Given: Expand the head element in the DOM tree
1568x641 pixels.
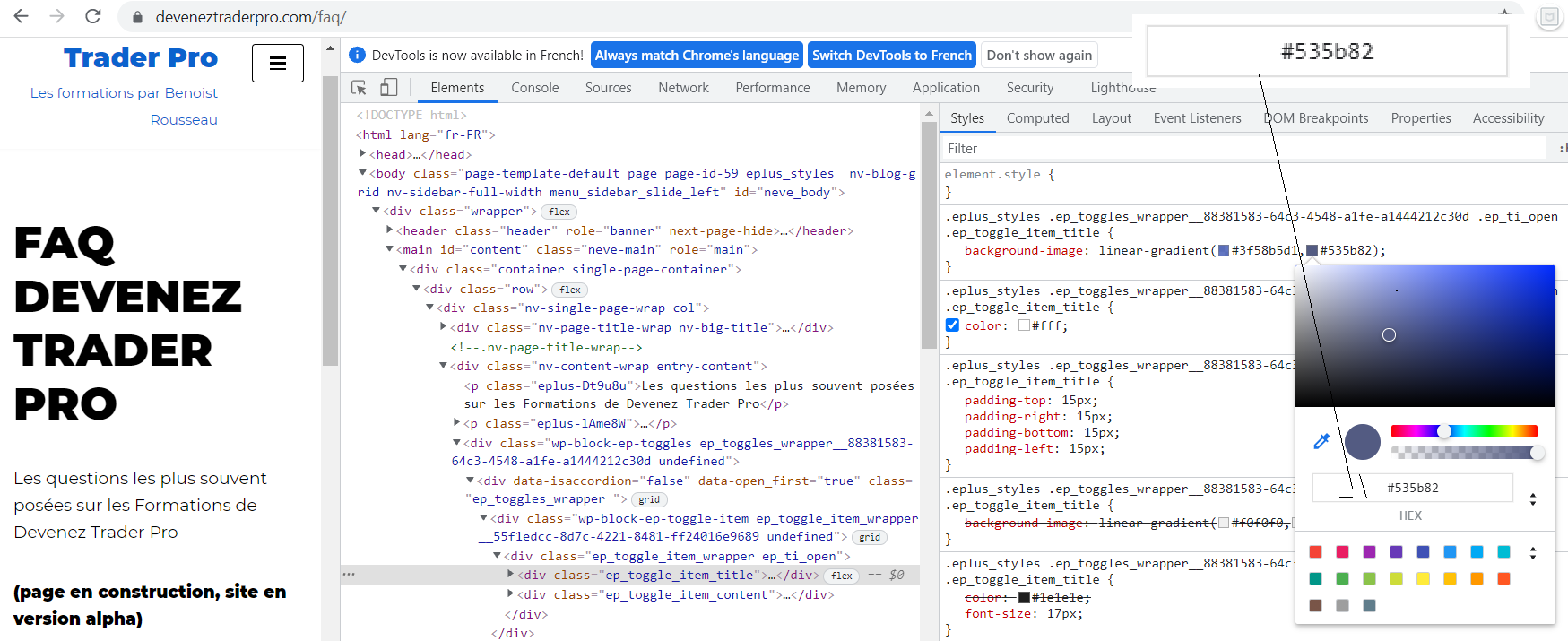Looking at the screenshot, I should pyautogui.click(x=363, y=154).
